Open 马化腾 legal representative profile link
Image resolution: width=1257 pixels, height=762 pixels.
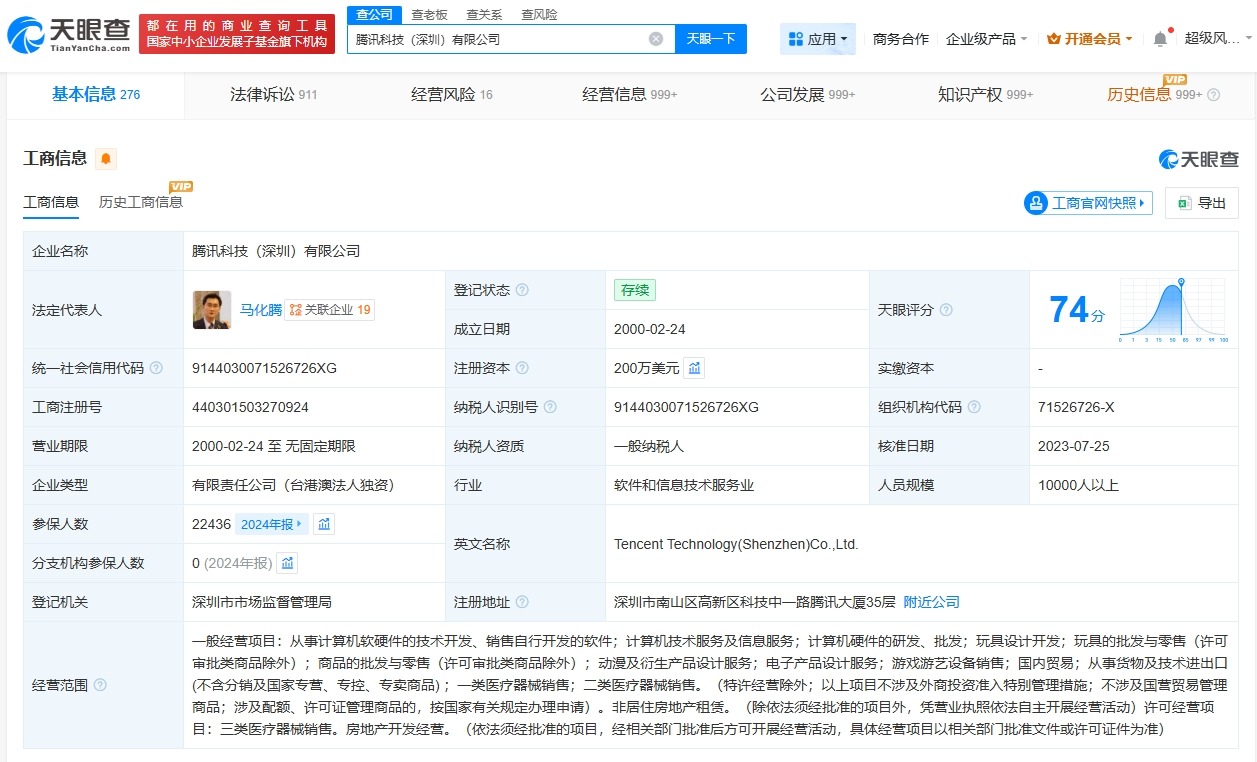[x=261, y=310]
